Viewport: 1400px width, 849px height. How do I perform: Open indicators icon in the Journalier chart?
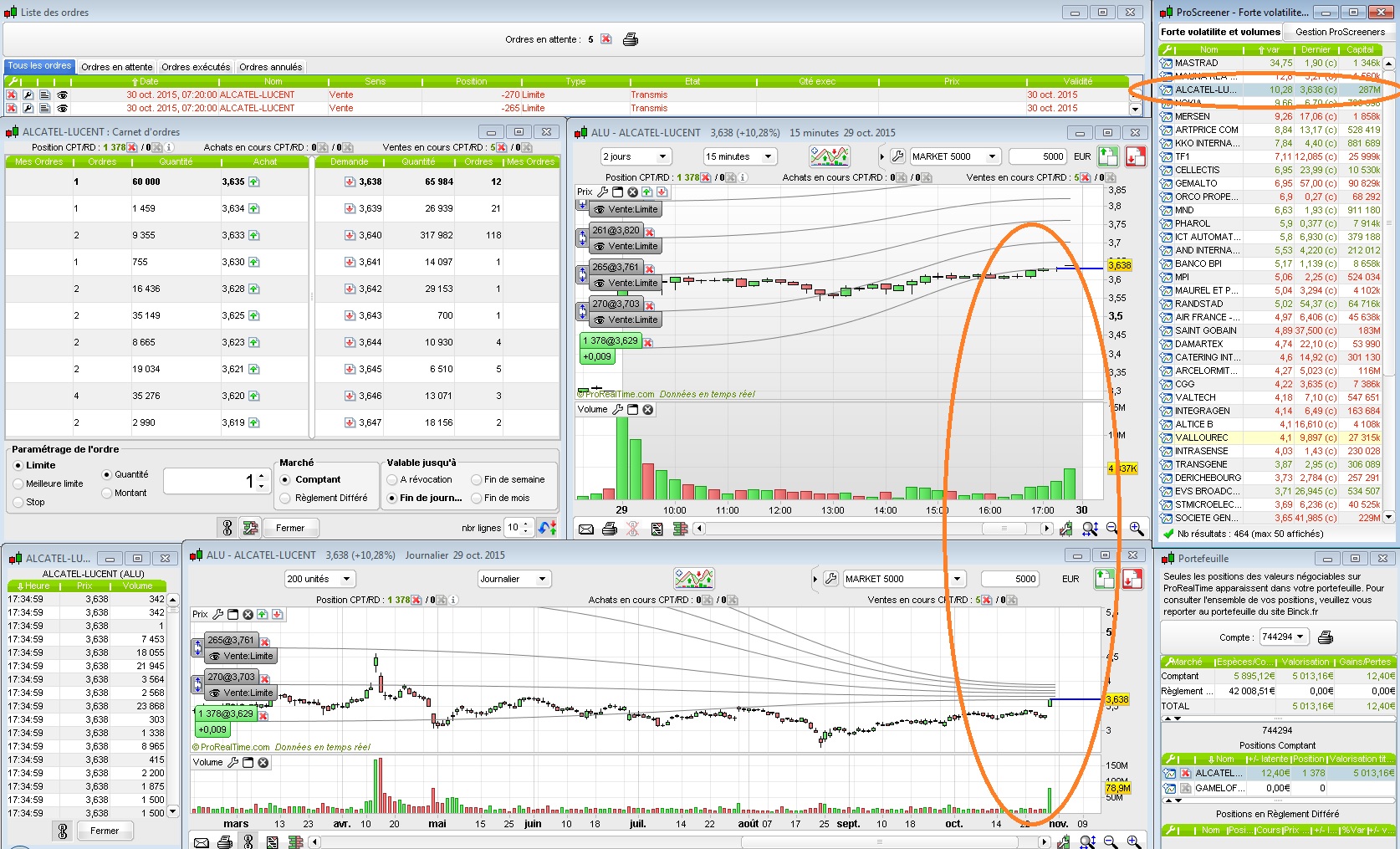coord(694,579)
